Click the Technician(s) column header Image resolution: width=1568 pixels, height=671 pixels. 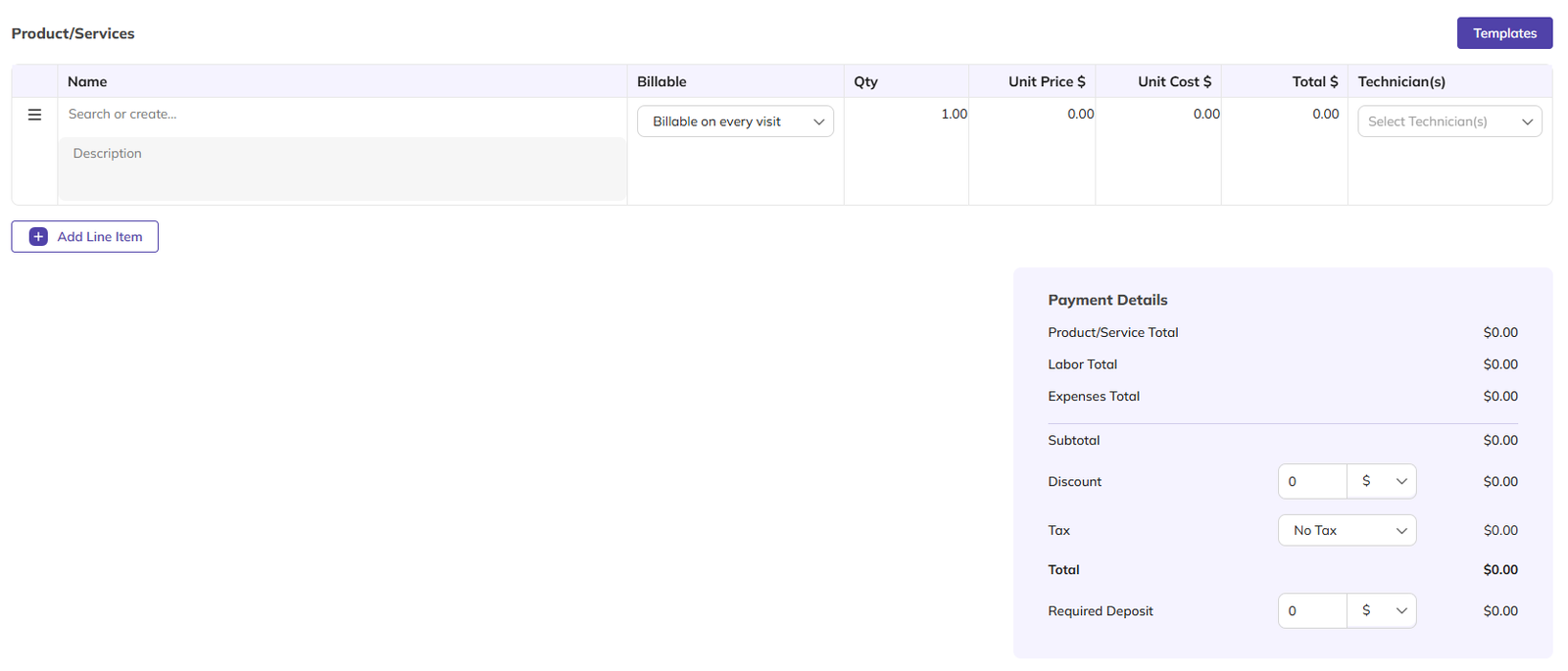pyautogui.click(x=1401, y=81)
